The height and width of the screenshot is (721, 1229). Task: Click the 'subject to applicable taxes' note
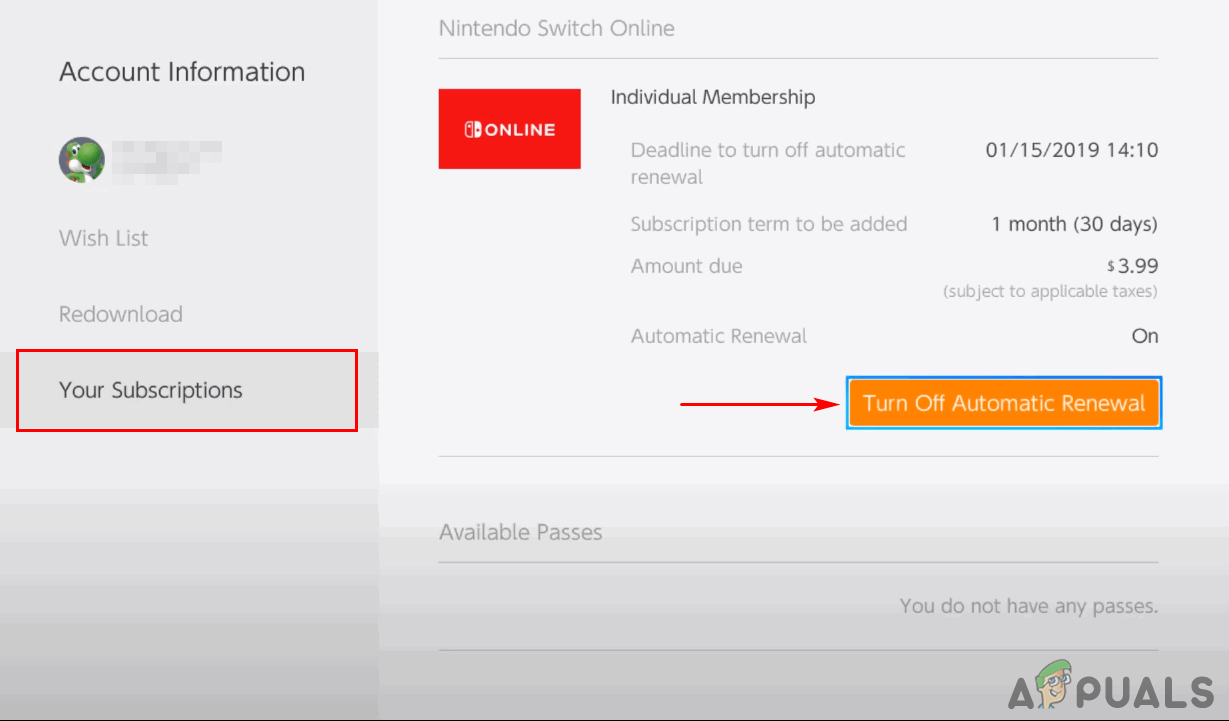click(1050, 292)
